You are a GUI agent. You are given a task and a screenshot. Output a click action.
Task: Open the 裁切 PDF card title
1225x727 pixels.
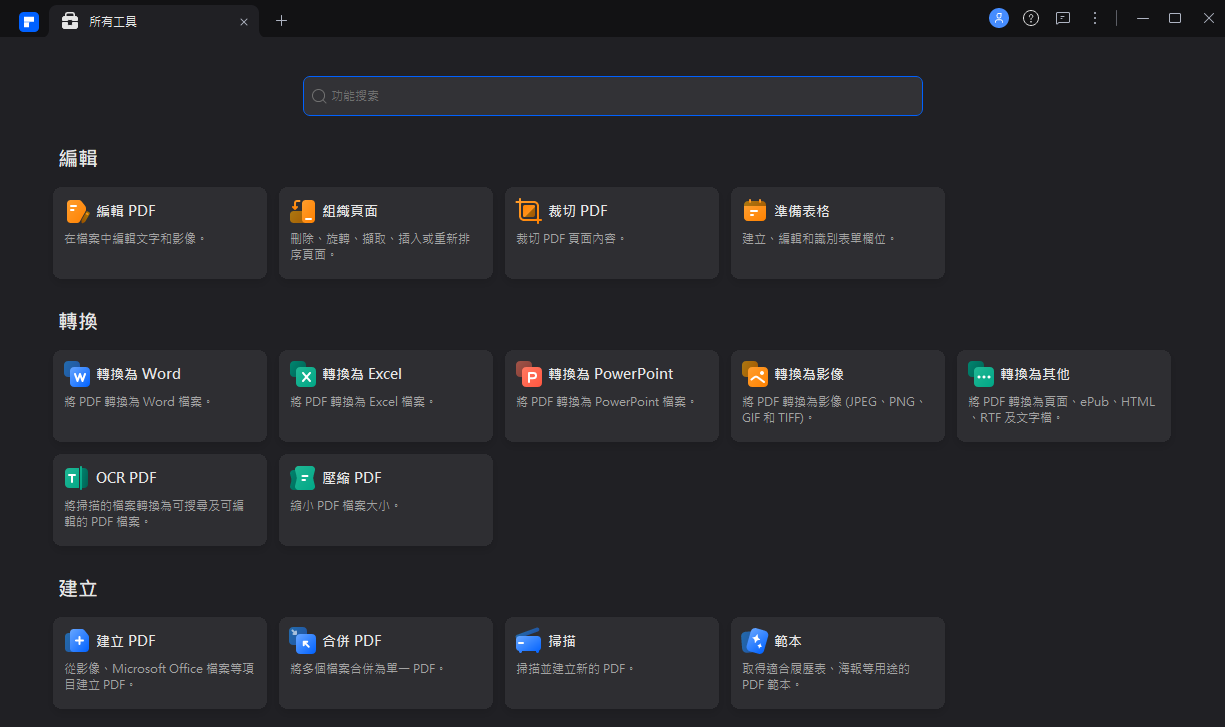pos(578,211)
